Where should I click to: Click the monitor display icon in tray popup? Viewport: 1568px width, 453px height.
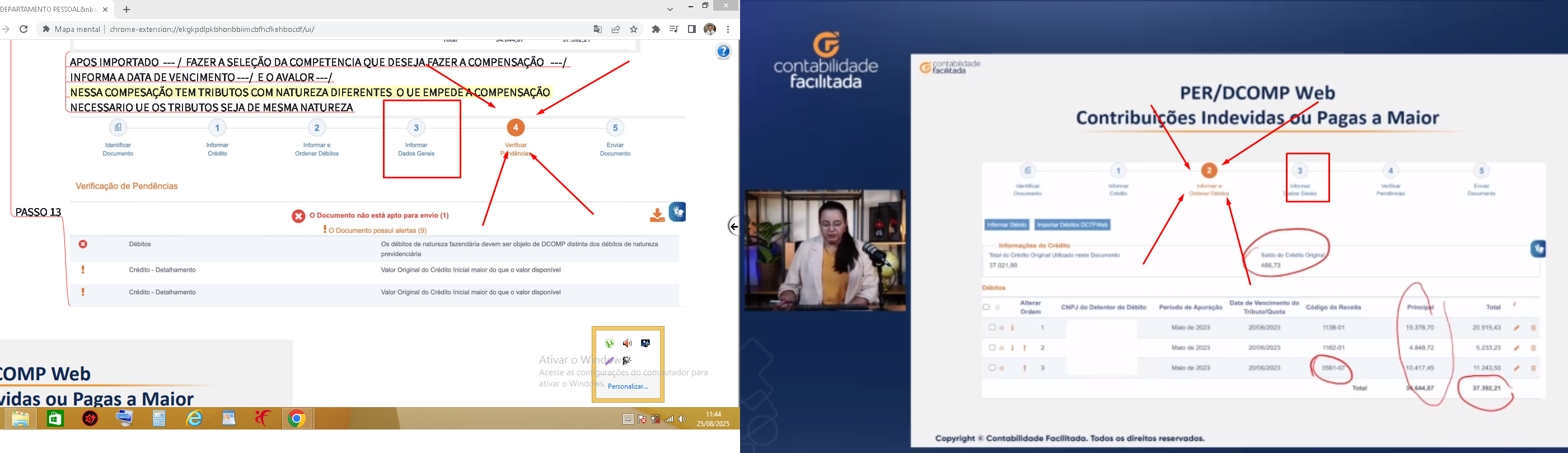click(x=646, y=343)
